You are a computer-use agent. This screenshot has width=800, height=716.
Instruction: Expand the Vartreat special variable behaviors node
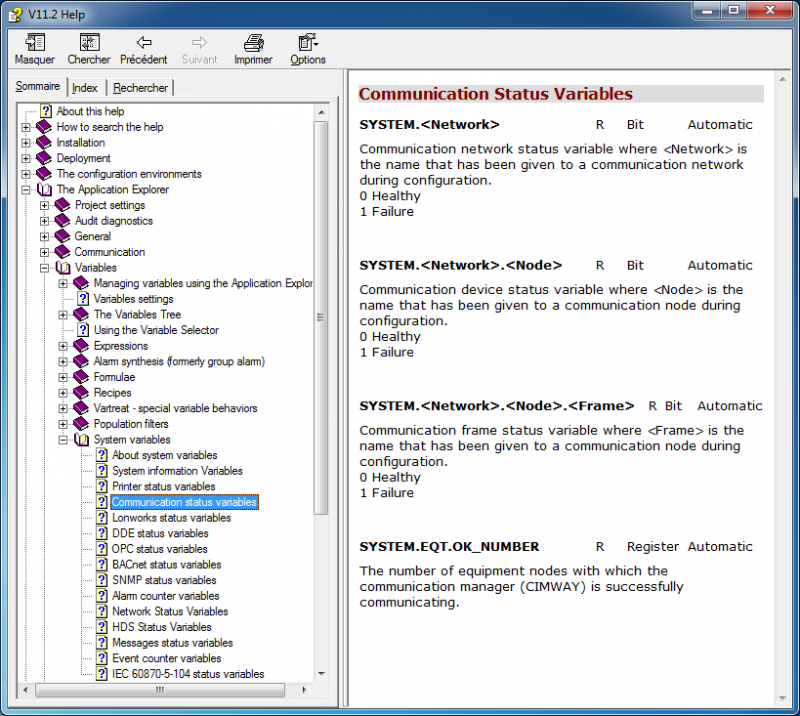click(x=63, y=409)
